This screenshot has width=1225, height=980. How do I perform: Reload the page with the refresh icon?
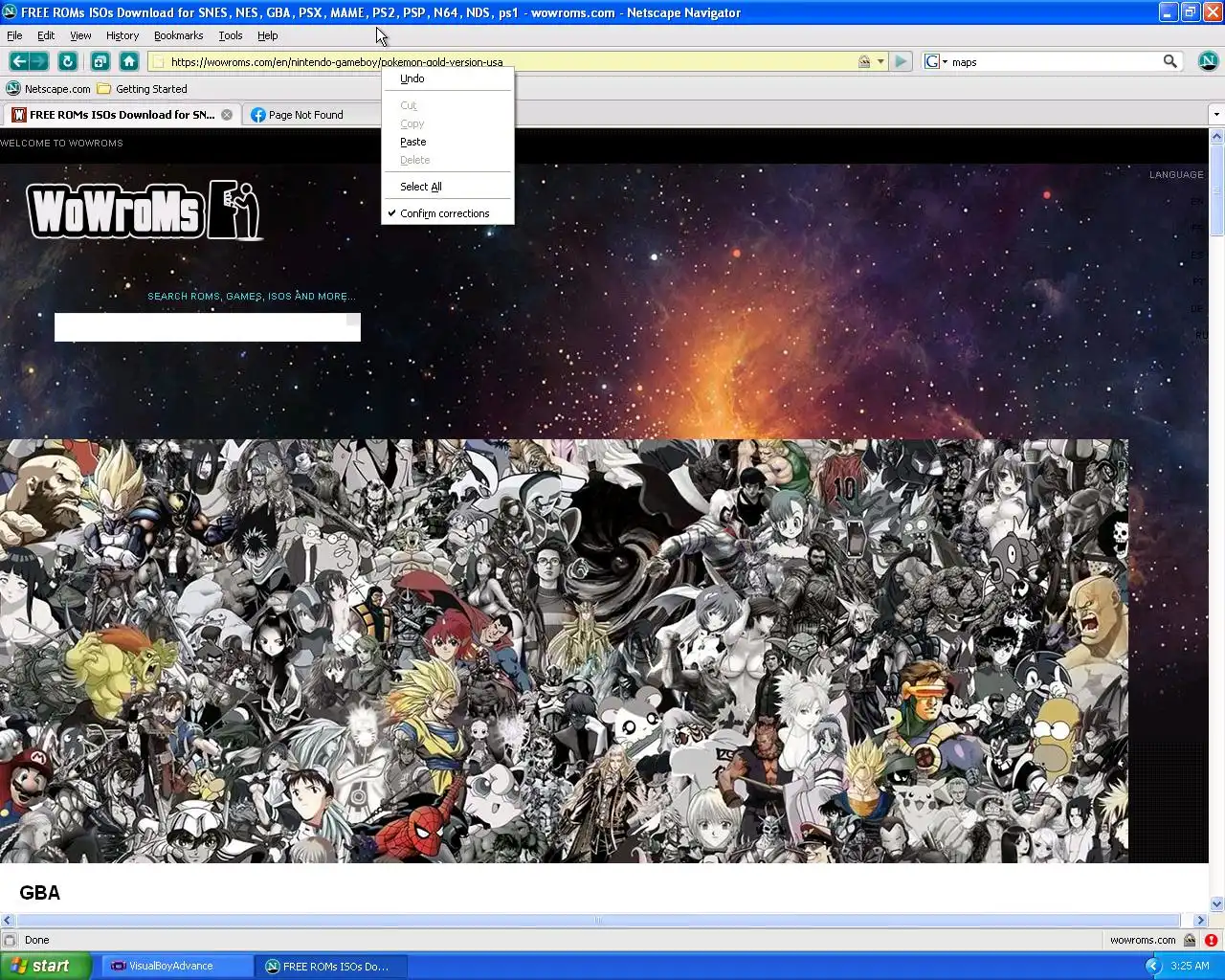(x=67, y=61)
